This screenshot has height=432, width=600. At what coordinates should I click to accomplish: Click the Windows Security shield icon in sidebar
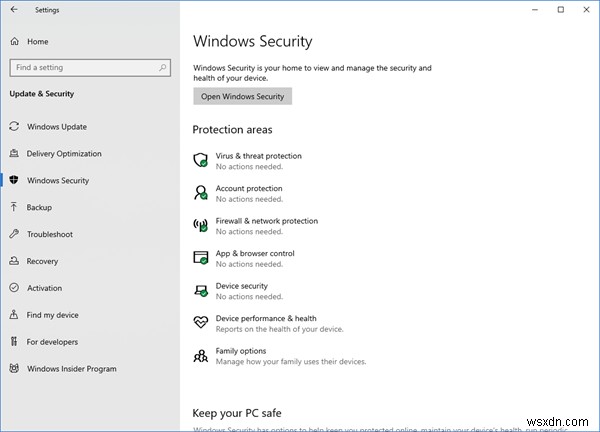[14, 180]
